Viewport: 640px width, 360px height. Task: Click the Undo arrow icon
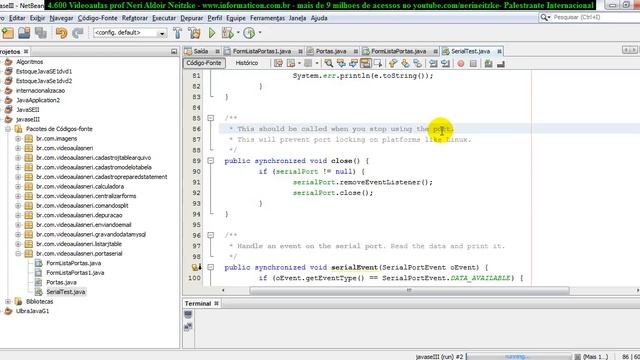click(x=61, y=33)
